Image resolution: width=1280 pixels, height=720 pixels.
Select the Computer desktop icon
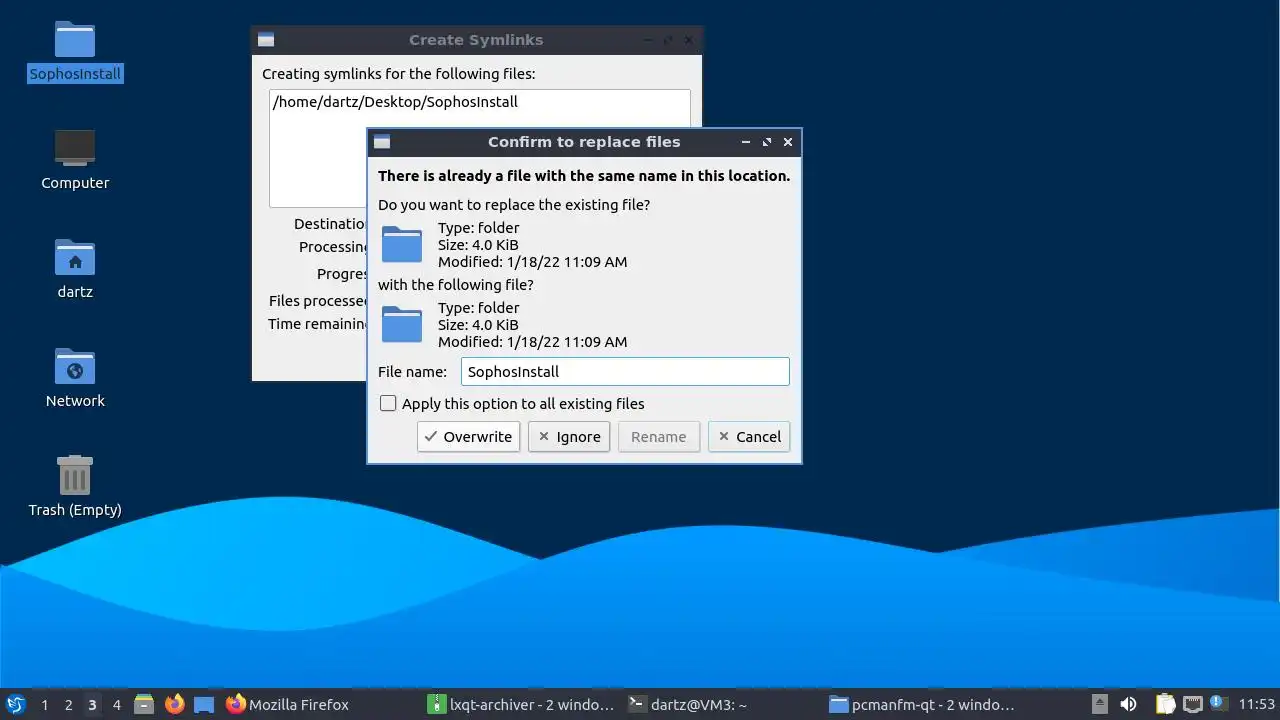pos(75,148)
